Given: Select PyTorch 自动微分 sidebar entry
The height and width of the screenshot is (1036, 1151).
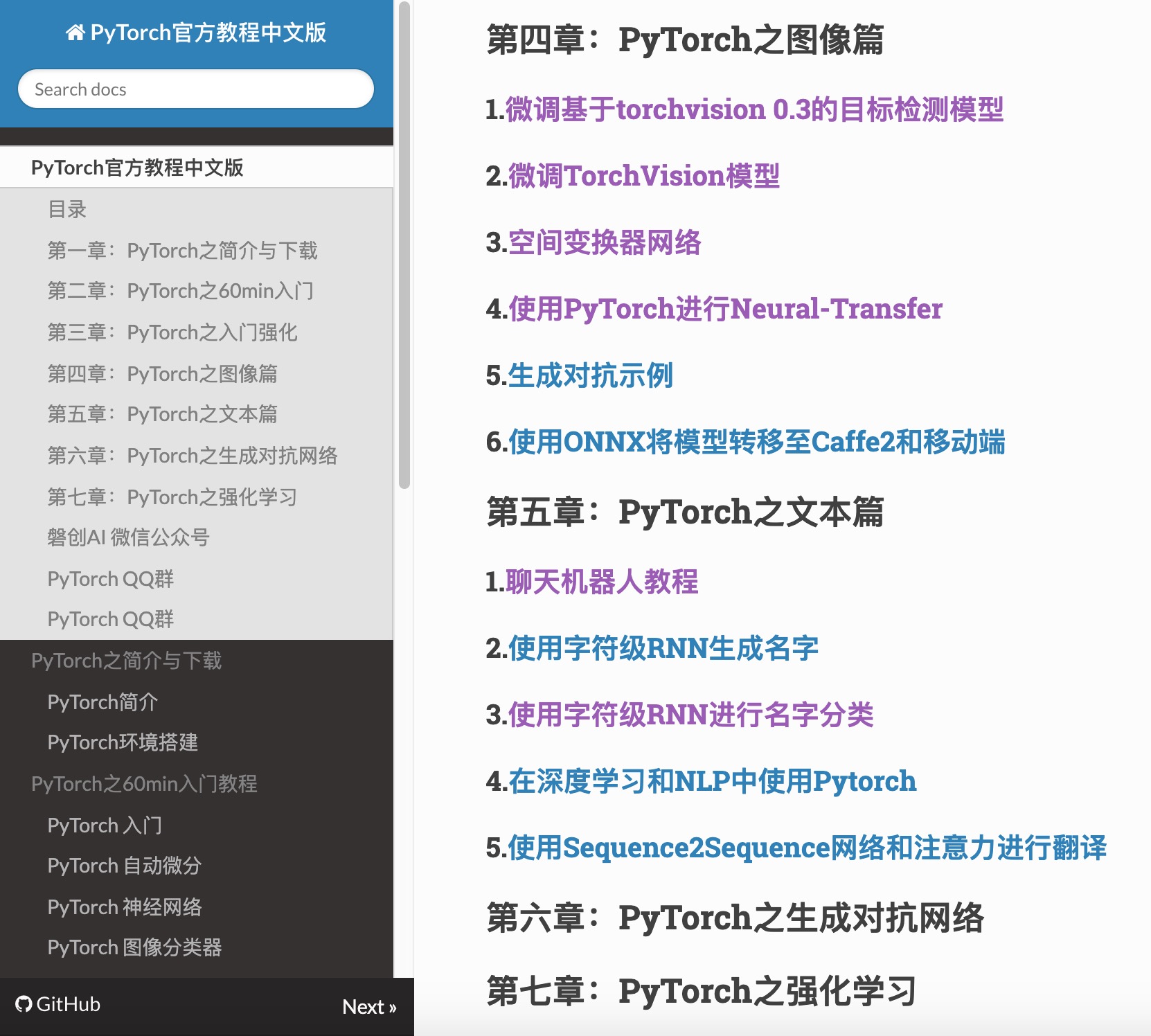Looking at the screenshot, I should 123,865.
